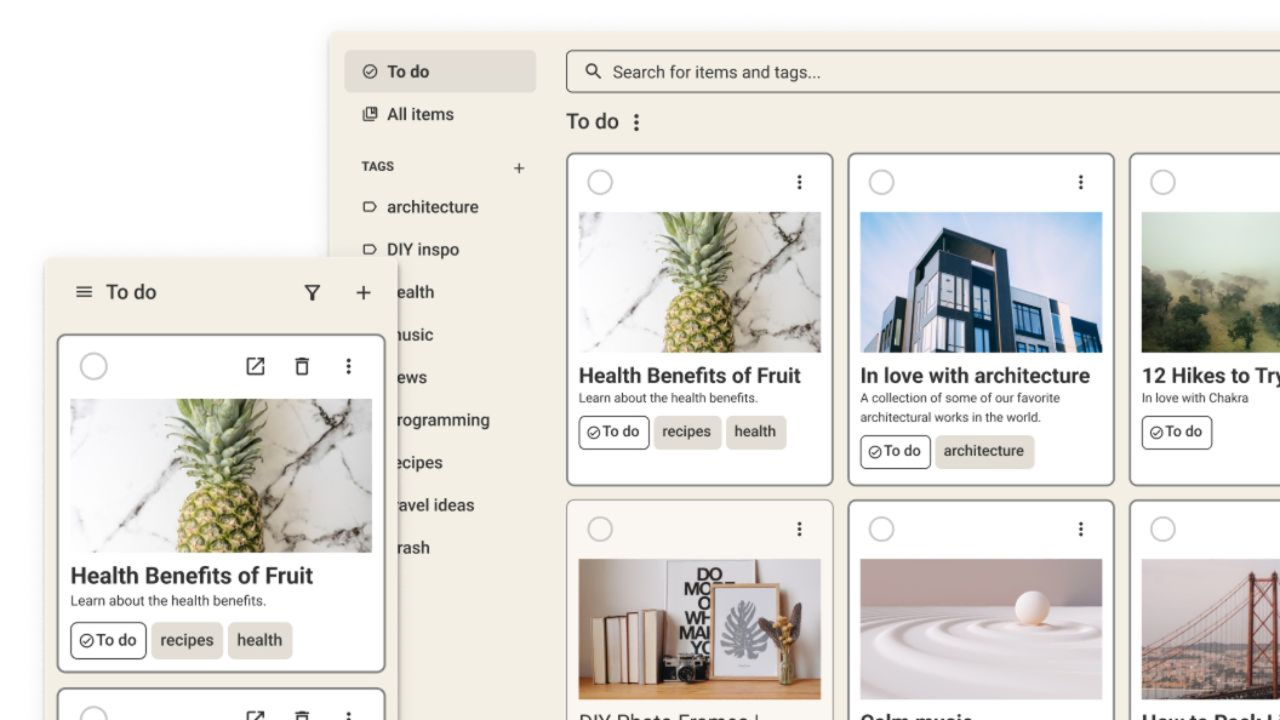
Task: Focus the Search for items and tags field
Action: click(x=923, y=72)
